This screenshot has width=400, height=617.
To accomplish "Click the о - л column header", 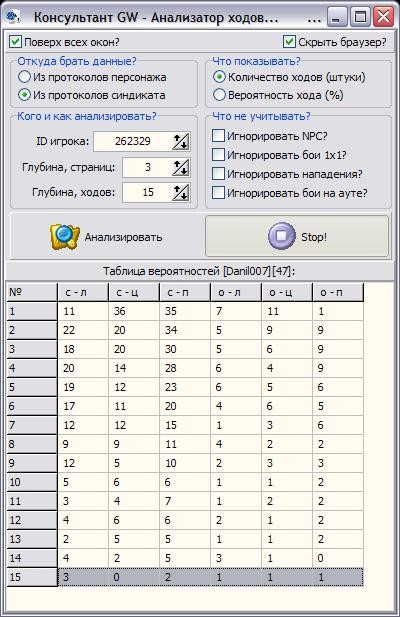I will click(236, 292).
